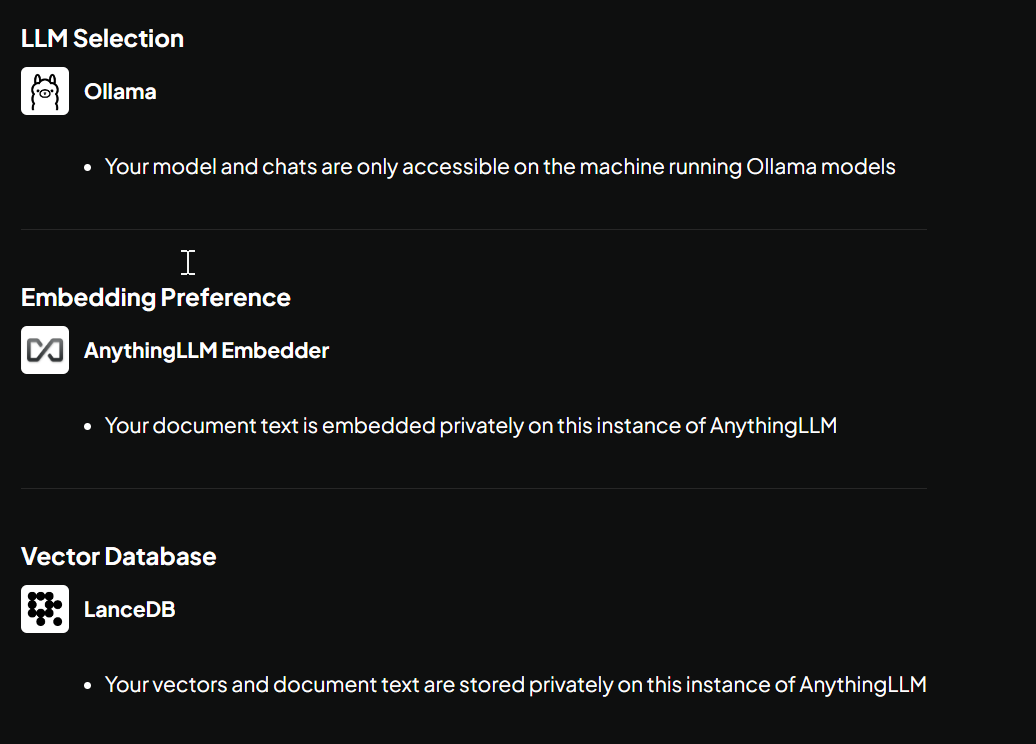Viewport: 1036px width, 744px height.
Task: Click the document text embedded privately note
Action: click(x=470, y=426)
